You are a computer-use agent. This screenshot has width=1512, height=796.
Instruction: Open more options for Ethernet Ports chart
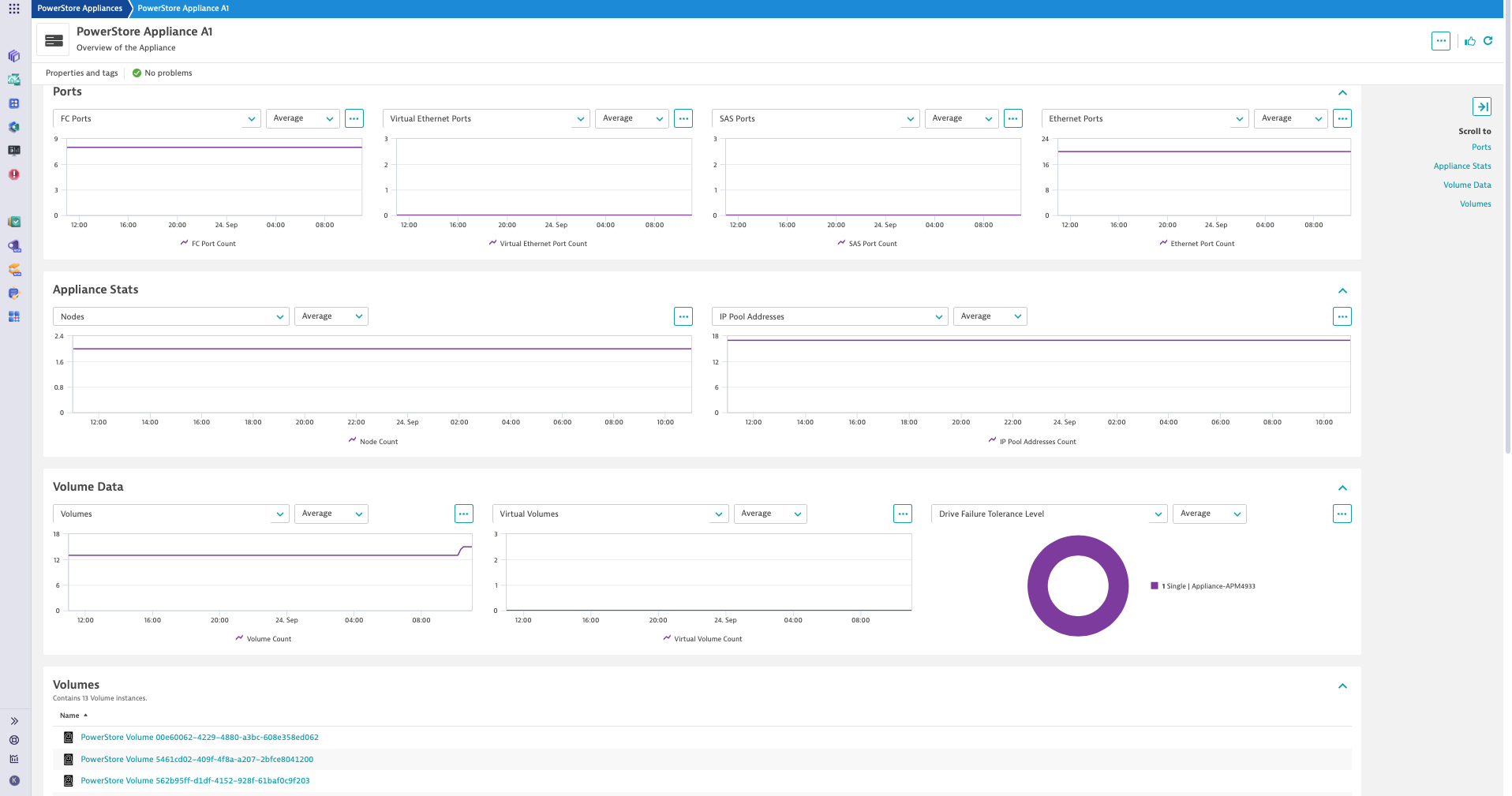pos(1342,118)
